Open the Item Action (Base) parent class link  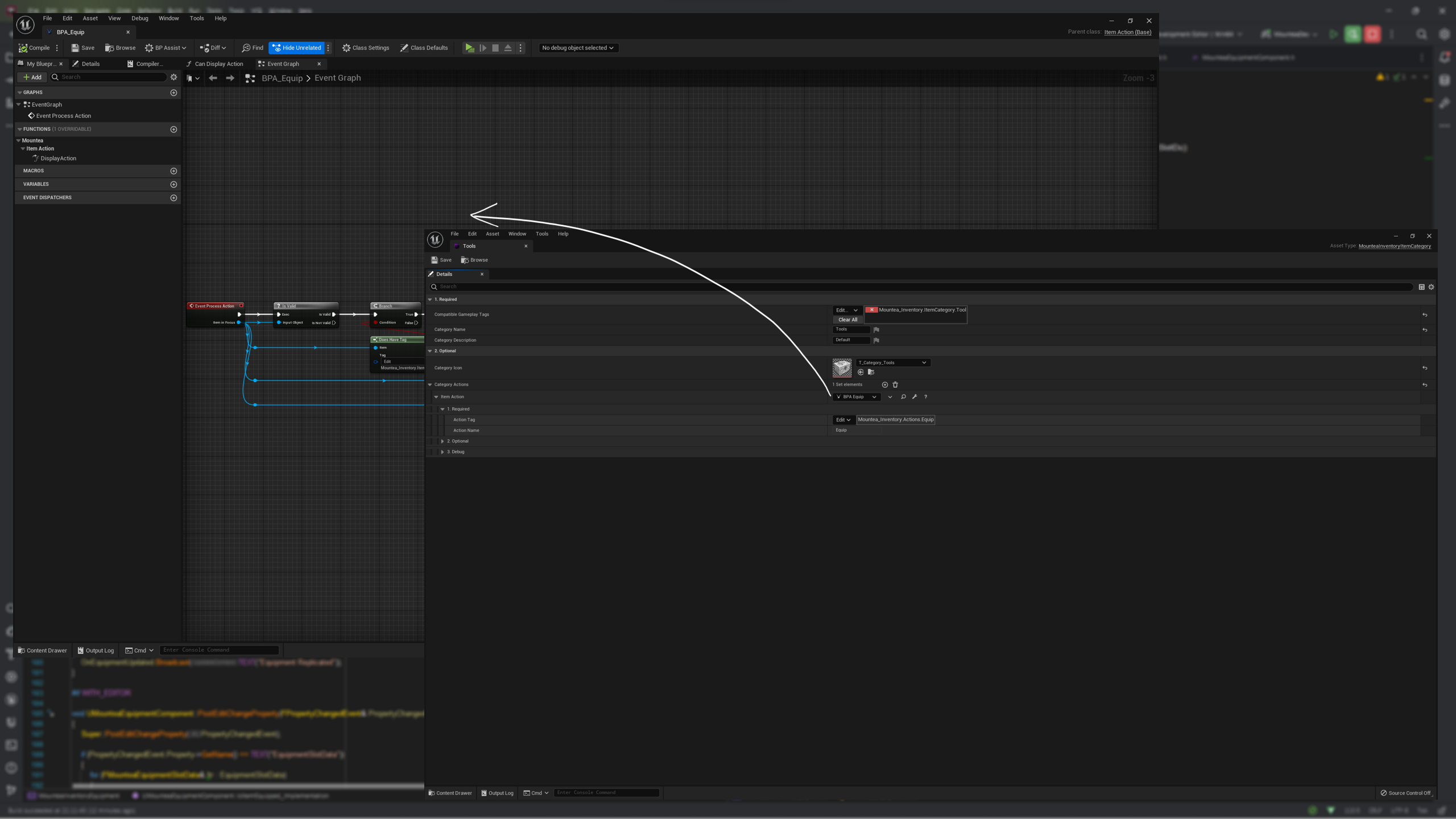[1127, 32]
